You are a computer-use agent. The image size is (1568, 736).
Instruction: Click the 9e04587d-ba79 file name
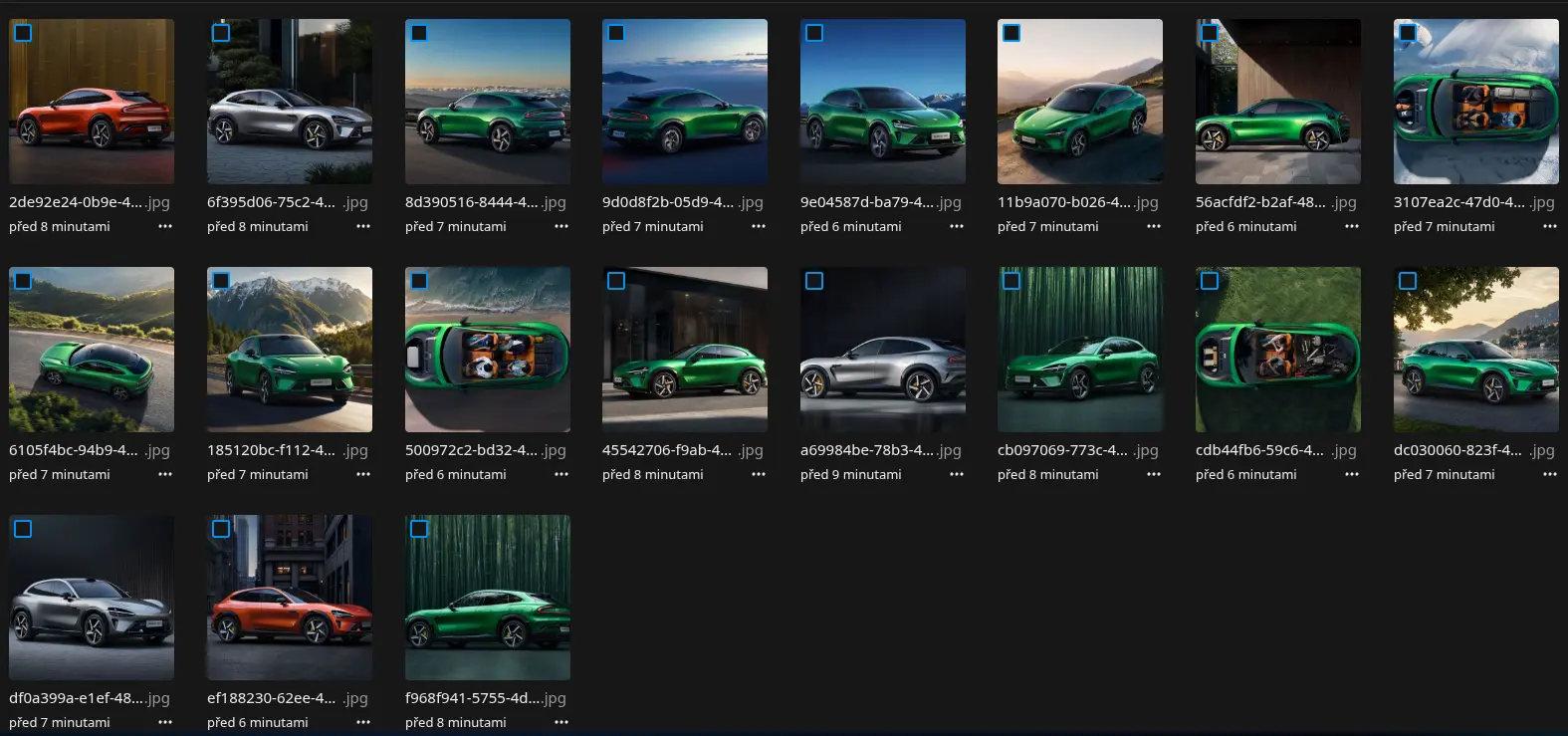coord(867,202)
